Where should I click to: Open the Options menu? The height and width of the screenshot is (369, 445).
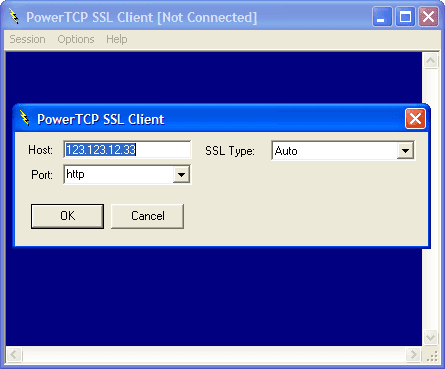(x=76, y=39)
